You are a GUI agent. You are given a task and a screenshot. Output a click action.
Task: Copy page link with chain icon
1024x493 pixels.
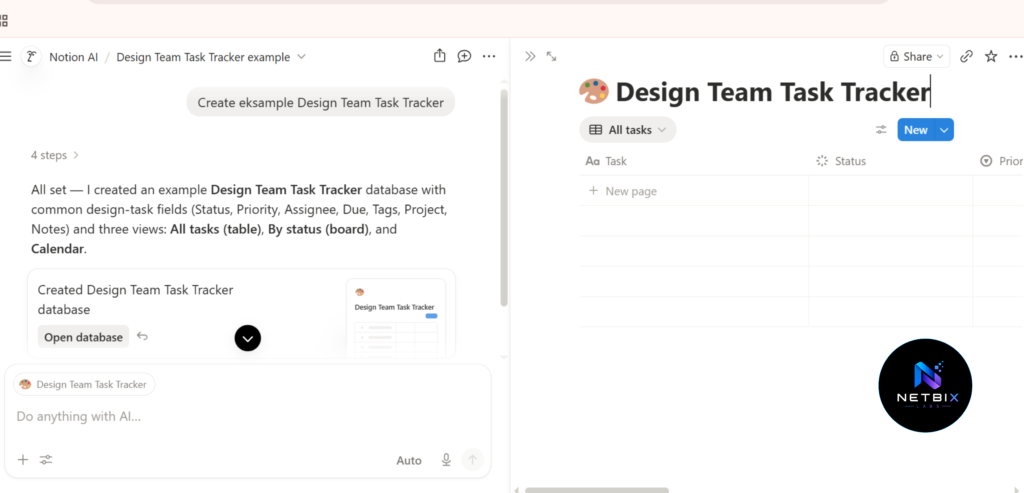pos(967,57)
